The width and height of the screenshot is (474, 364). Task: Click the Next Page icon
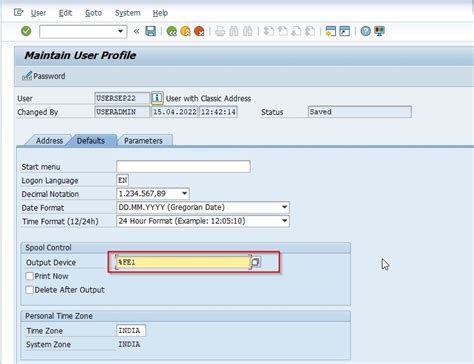click(296, 32)
